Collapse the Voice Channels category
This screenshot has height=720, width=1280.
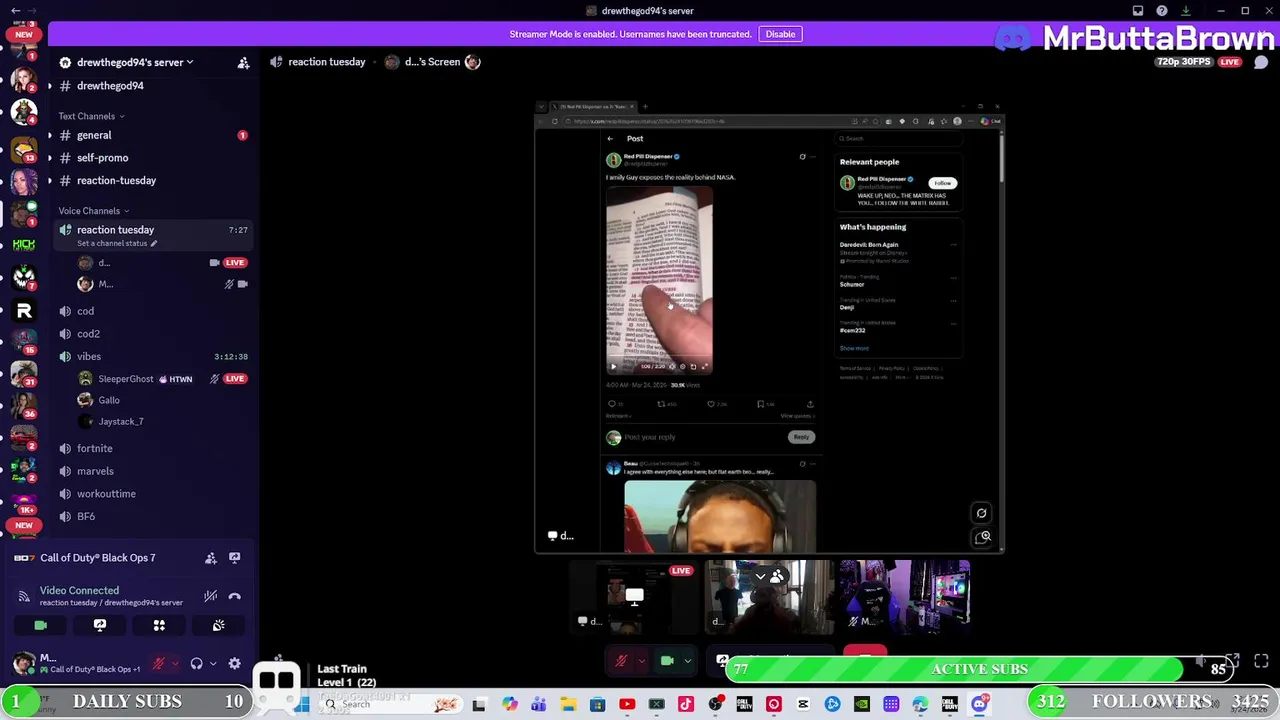[x=93, y=211]
